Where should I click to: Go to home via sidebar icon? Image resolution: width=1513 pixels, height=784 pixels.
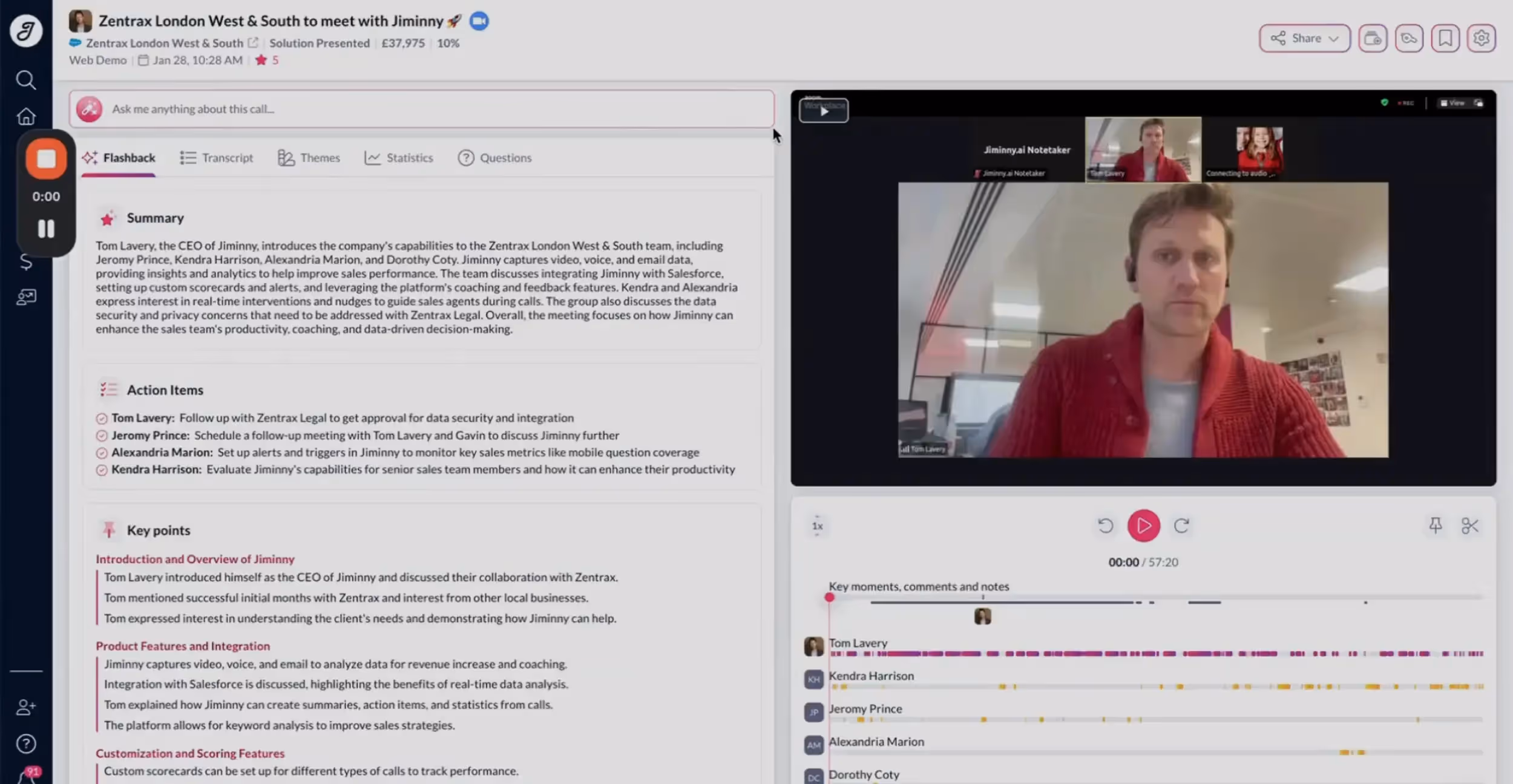point(25,116)
